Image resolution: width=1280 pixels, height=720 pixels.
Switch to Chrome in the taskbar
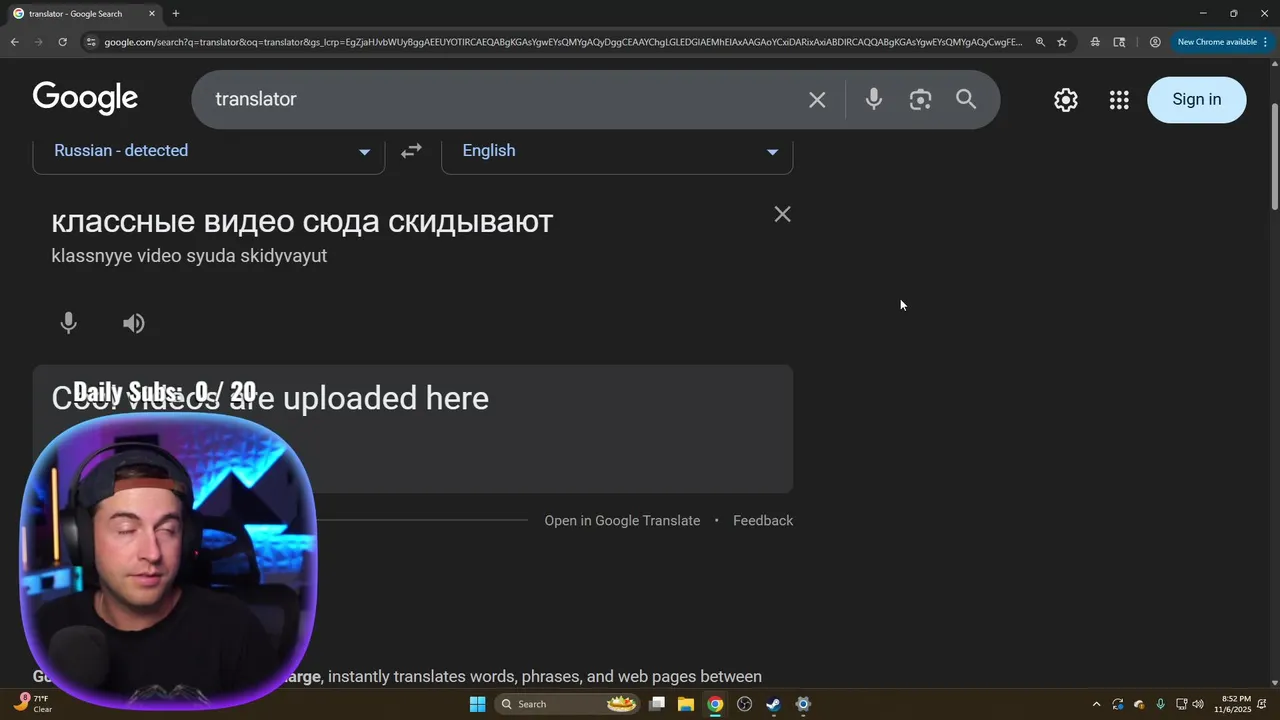(x=715, y=704)
